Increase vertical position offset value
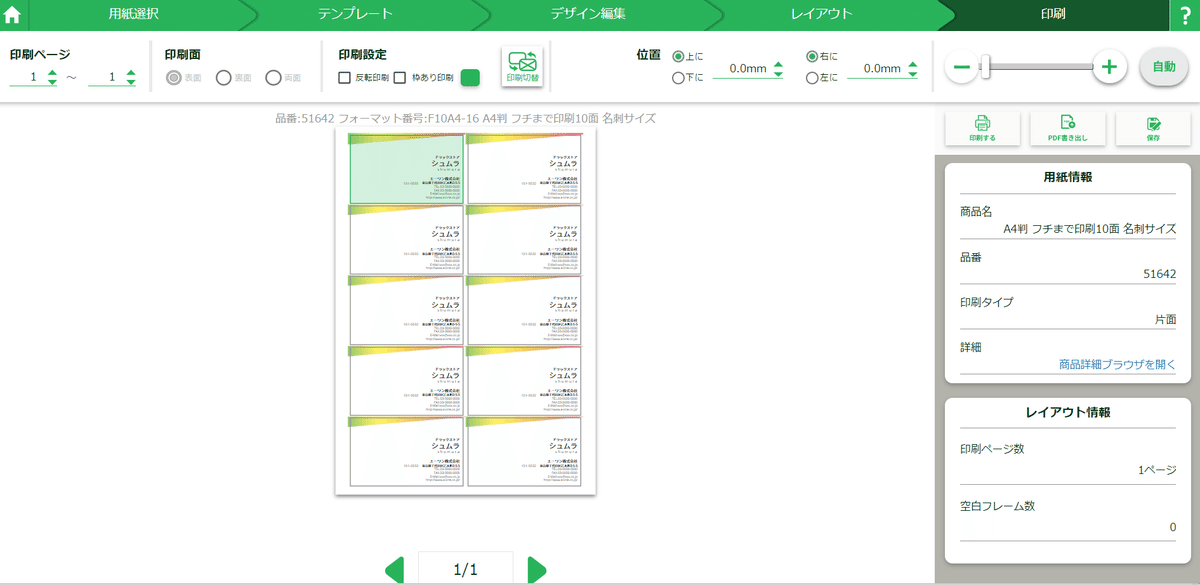Screen dimensions: 1200x585 coord(778,64)
